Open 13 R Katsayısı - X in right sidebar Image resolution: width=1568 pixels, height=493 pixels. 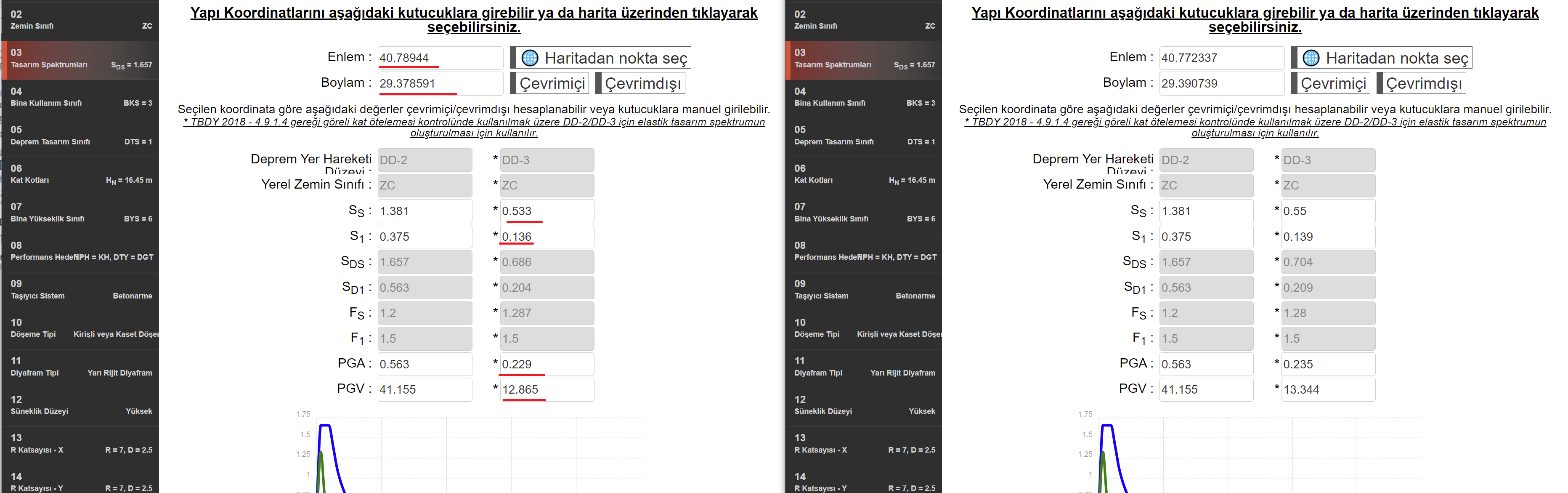pyautogui.click(x=864, y=445)
